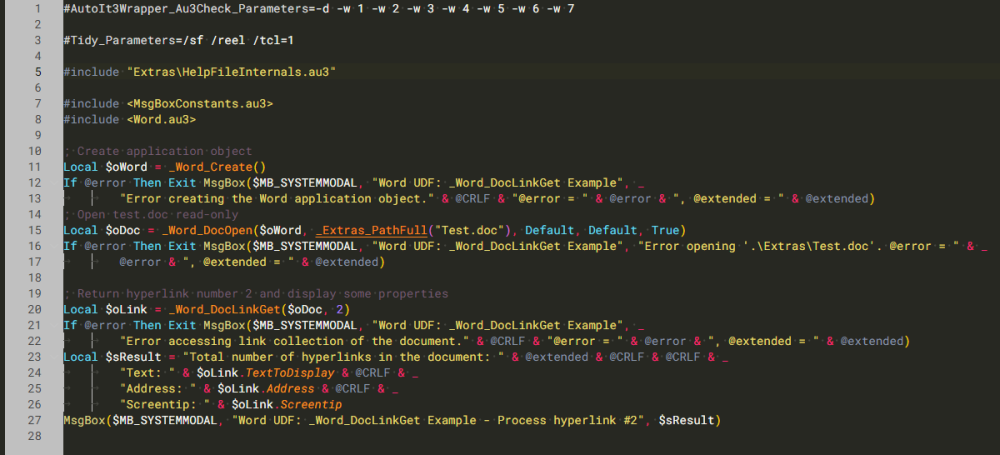Click line number 1 in the gutter

point(38,9)
